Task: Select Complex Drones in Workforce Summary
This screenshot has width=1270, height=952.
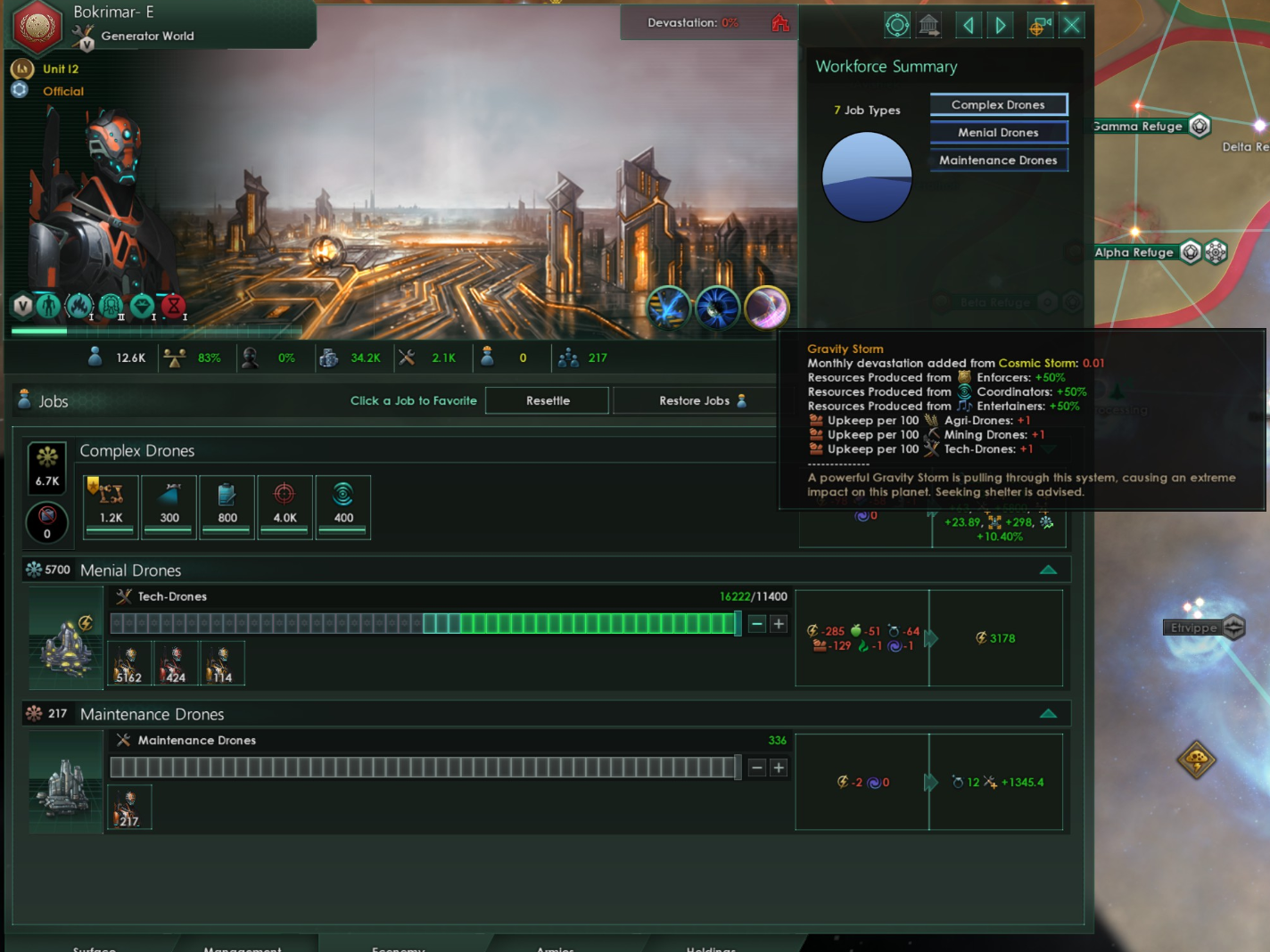Action: coord(998,104)
